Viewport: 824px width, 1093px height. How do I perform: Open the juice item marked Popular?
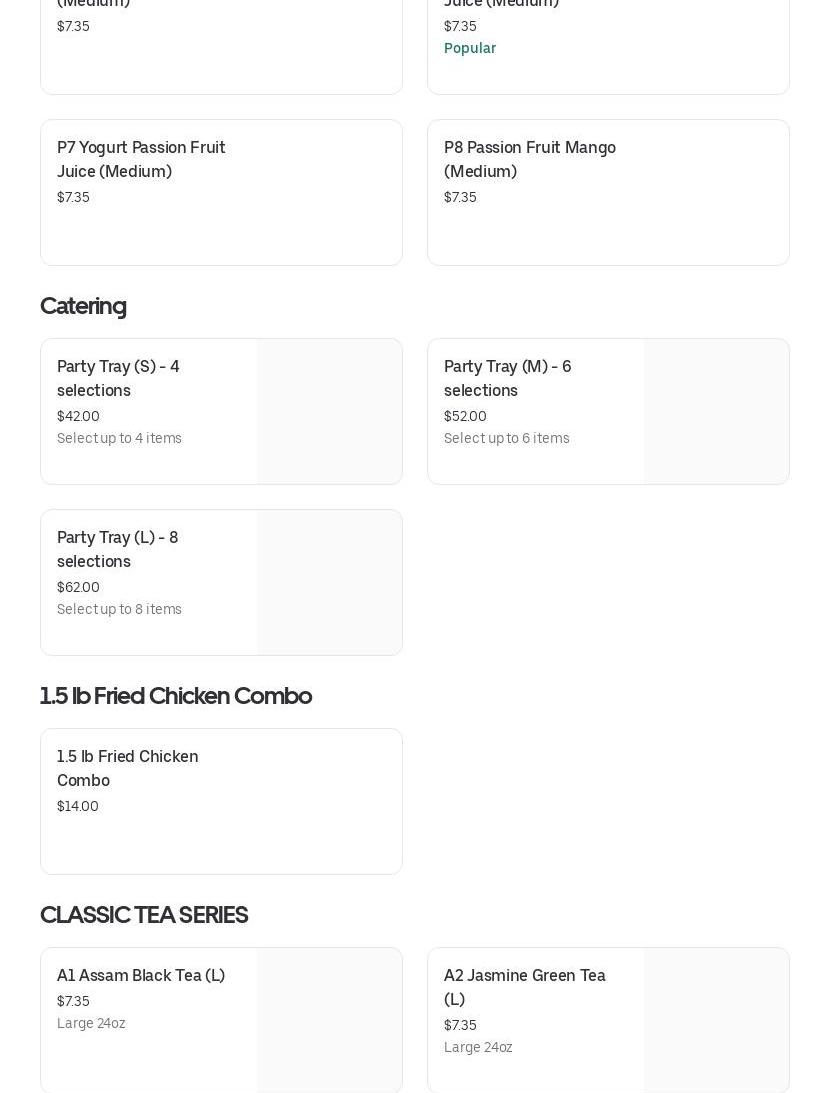[x=608, y=40]
